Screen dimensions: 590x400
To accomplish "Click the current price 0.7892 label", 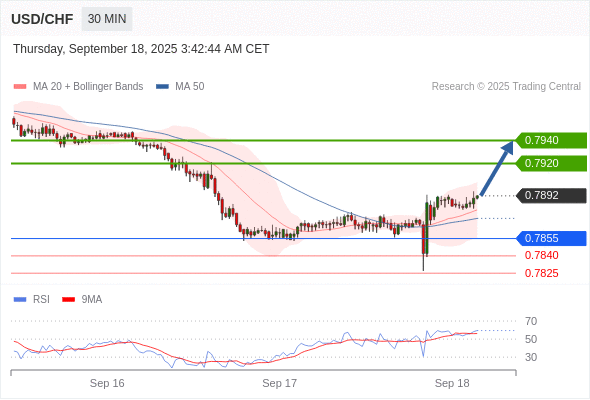I will point(551,195).
